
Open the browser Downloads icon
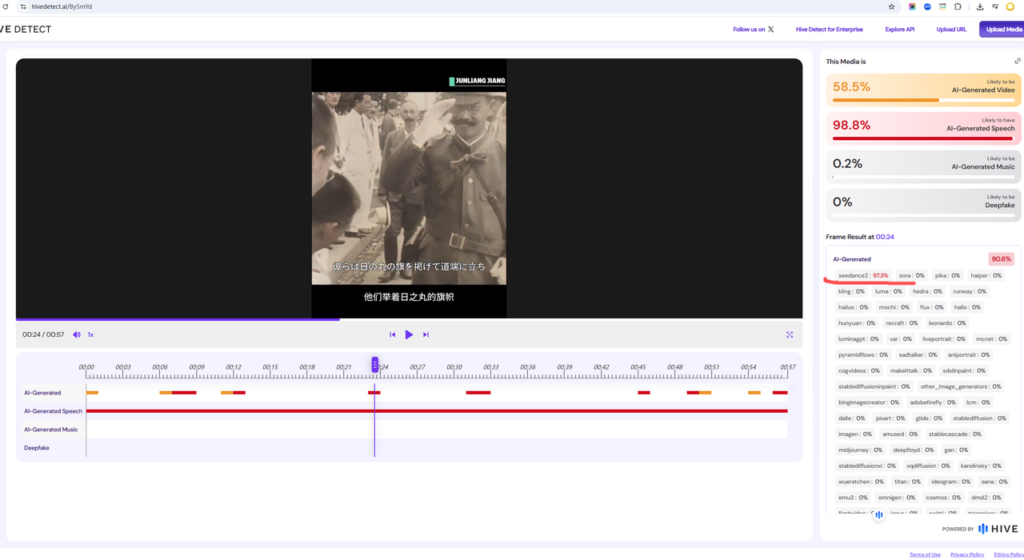980,7
